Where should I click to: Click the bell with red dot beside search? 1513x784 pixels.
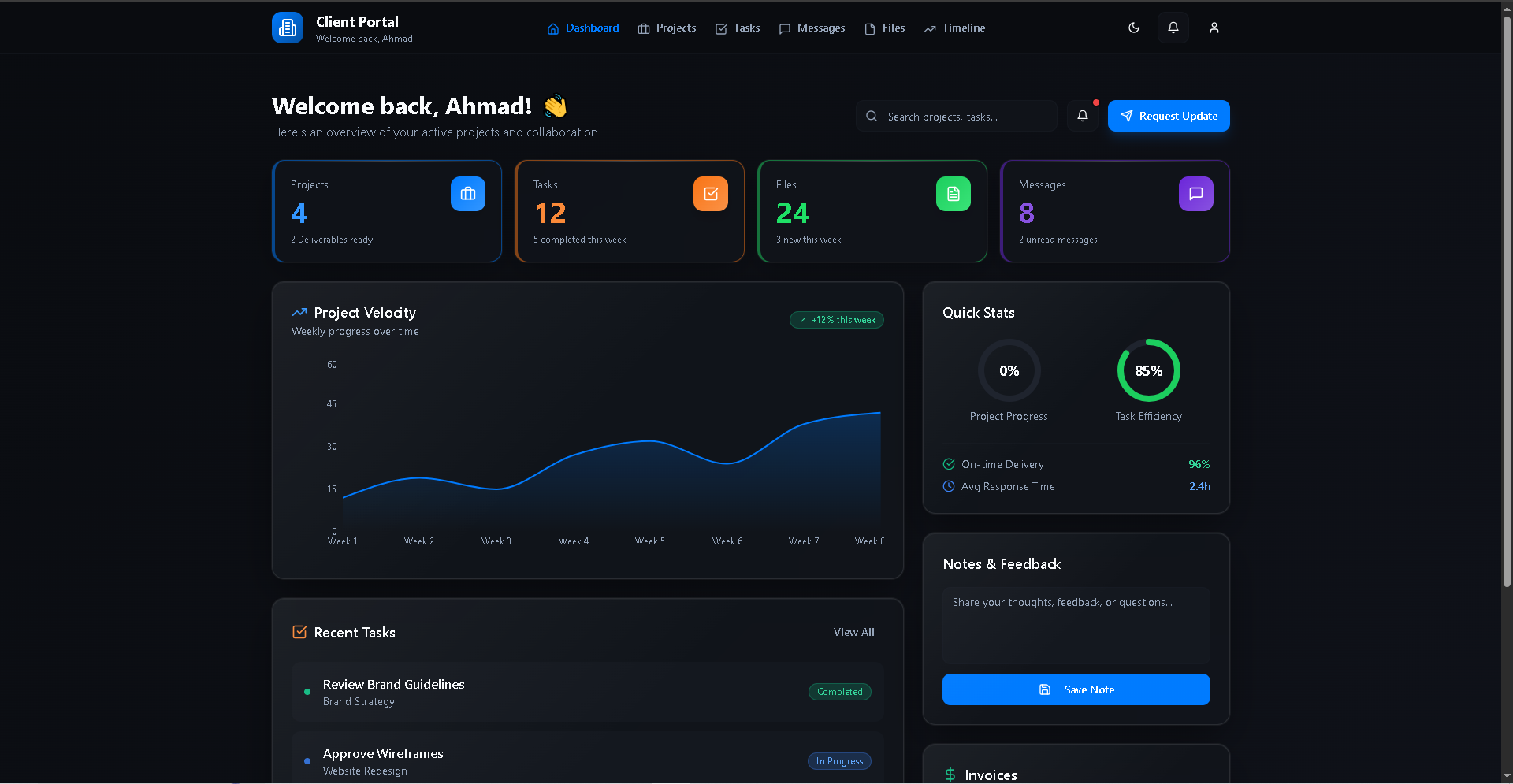point(1083,116)
